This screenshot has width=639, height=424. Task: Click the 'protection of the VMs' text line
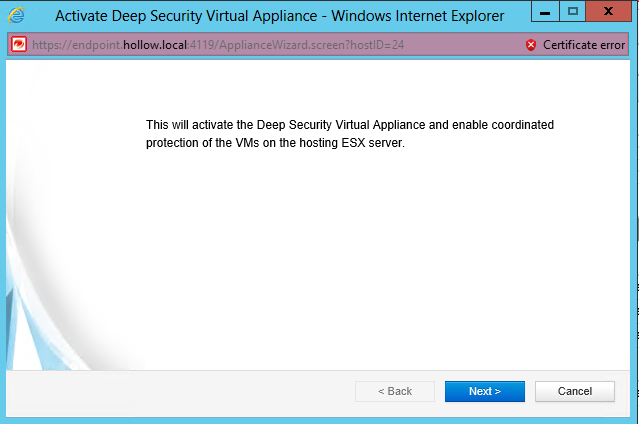point(274,143)
